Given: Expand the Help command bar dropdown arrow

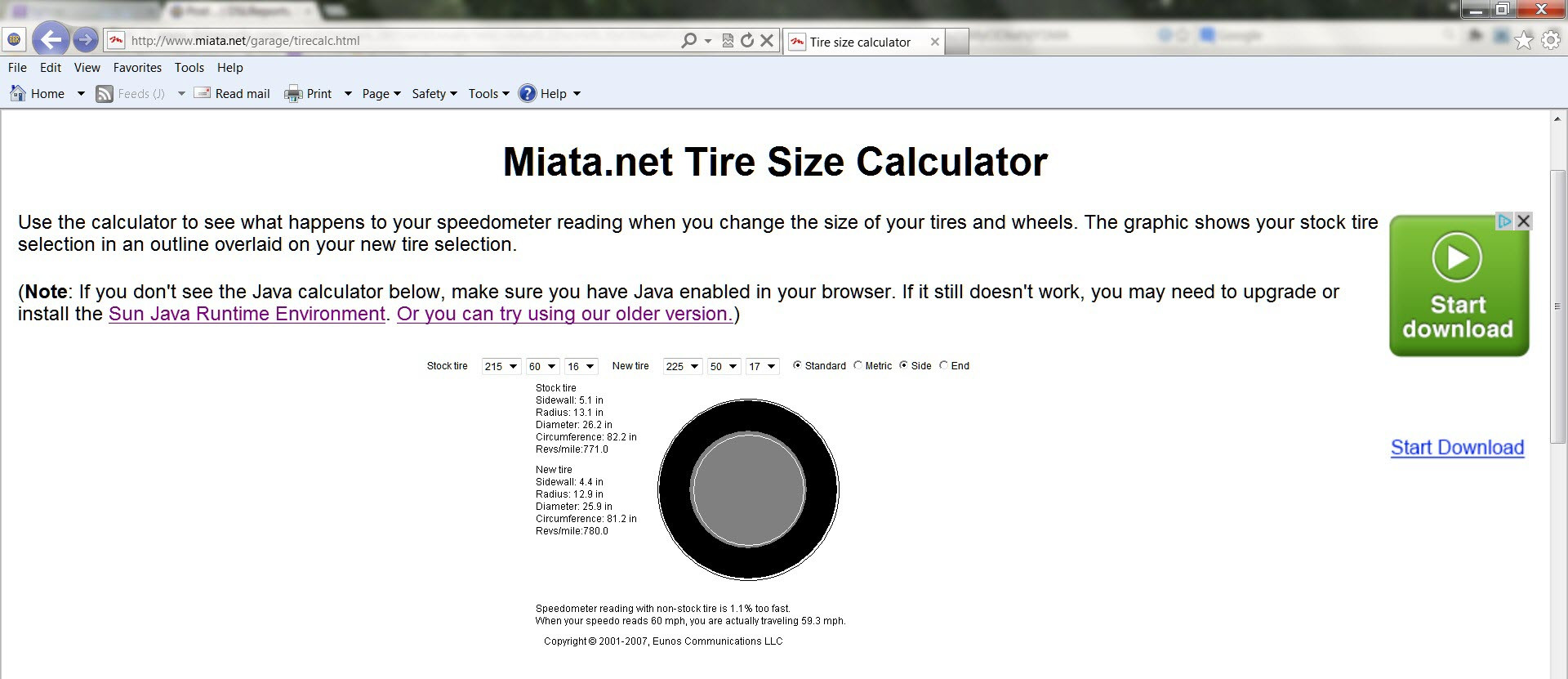Looking at the screenshot, I should [577, 94].
